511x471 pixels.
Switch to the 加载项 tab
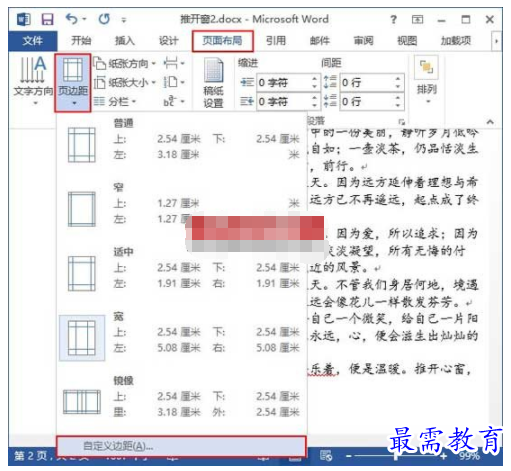click(x=456, y=41)
